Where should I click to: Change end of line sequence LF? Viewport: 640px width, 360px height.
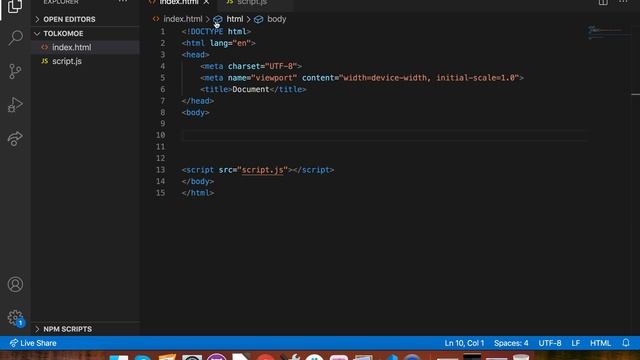(576, 343)
